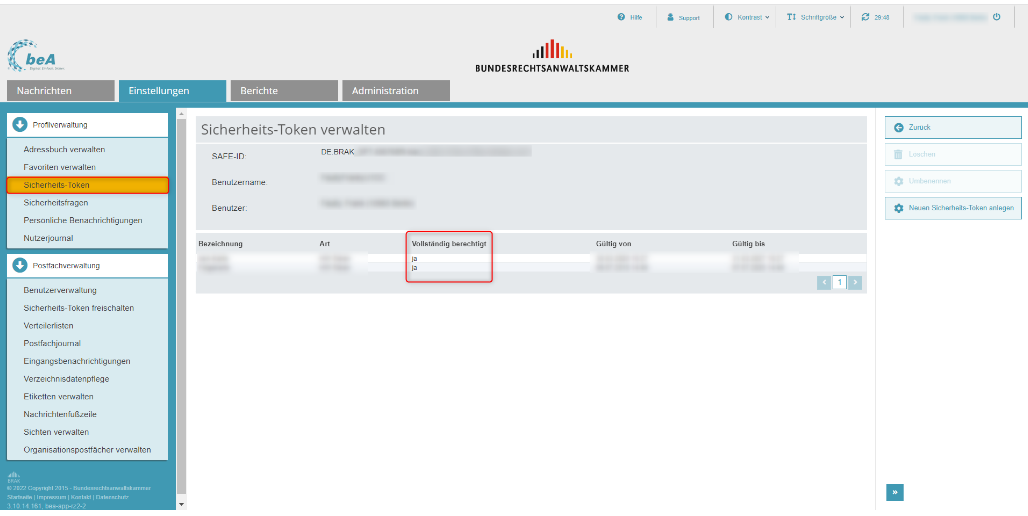
Task: Select Adressbuch verwalten in sidebar
Action: click(x=64, y=149)
